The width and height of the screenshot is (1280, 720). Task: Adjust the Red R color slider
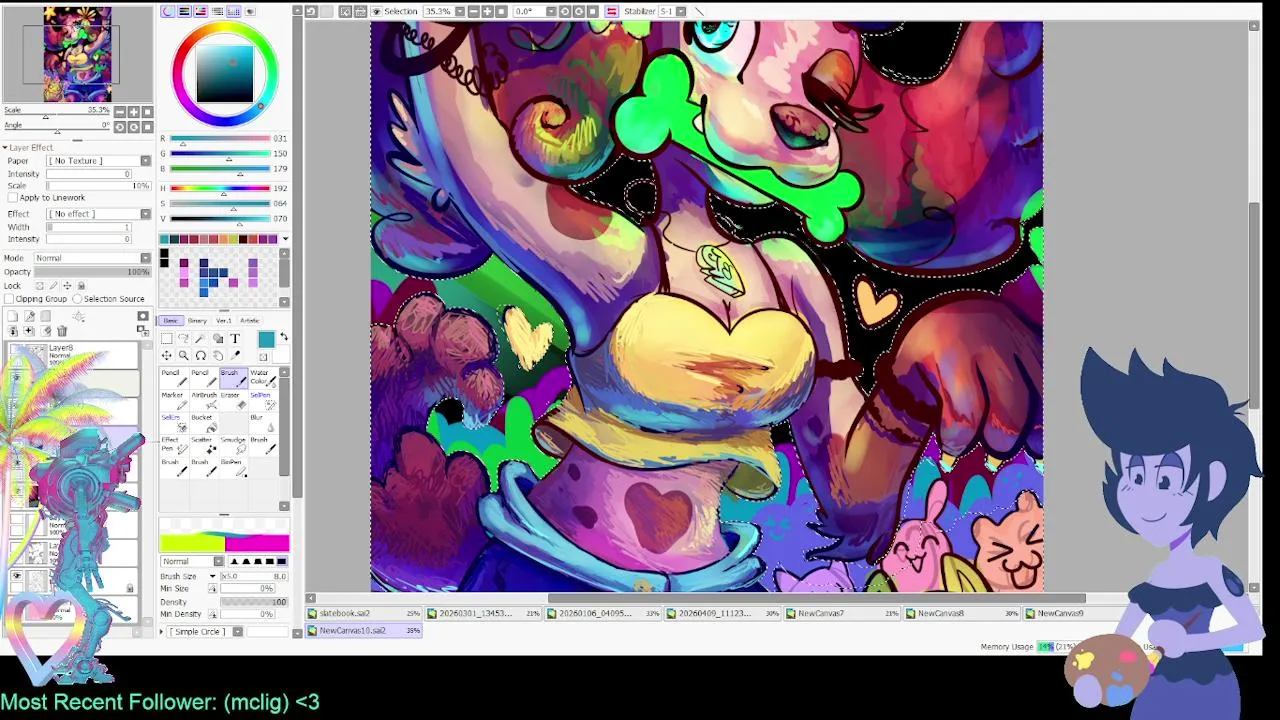(x=220, y=138)
